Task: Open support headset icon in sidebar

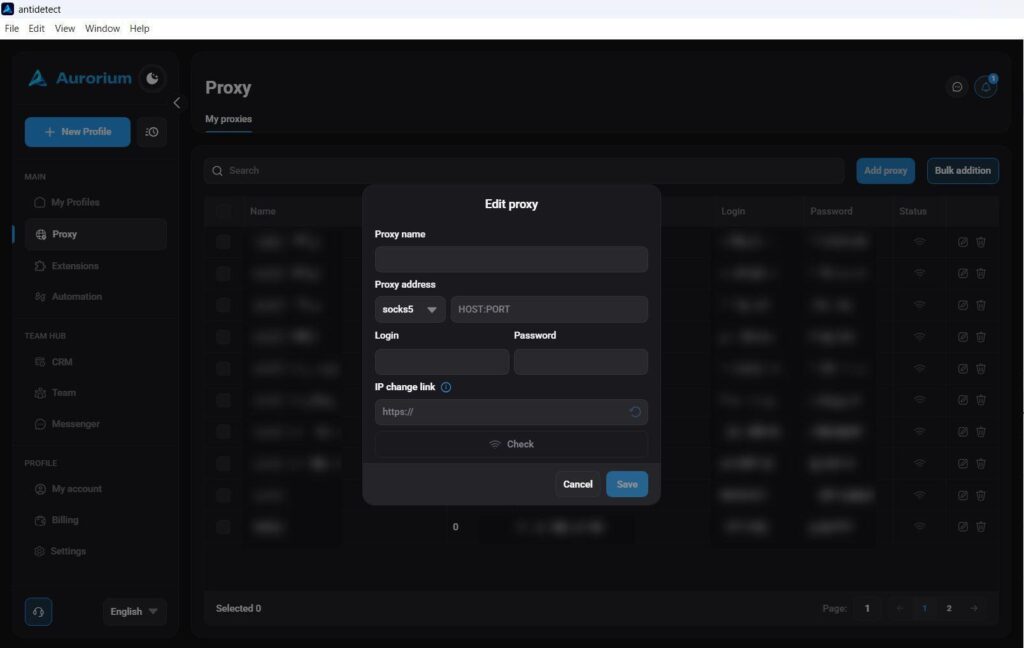Action: [39, 612]
